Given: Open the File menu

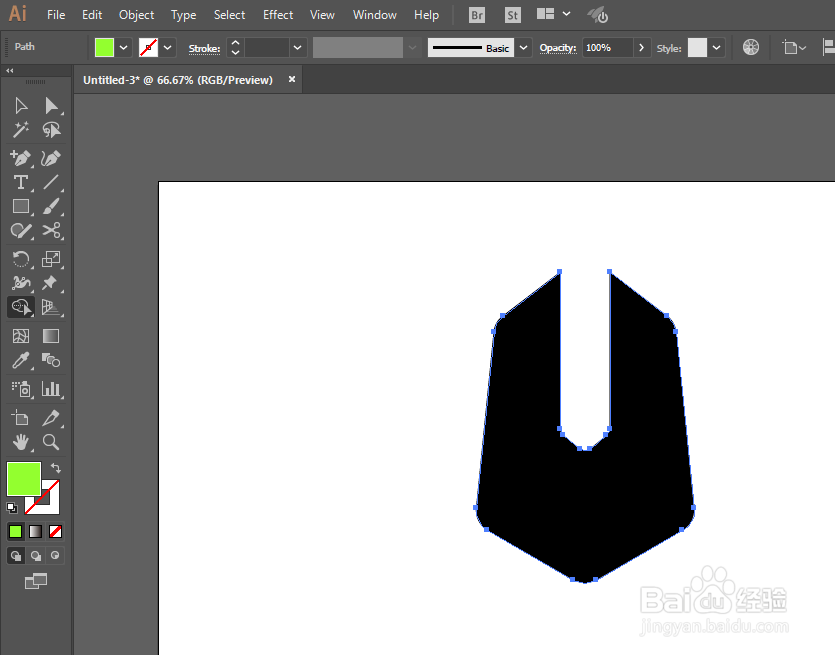Looking at the screenshot, I should [56, 15].
